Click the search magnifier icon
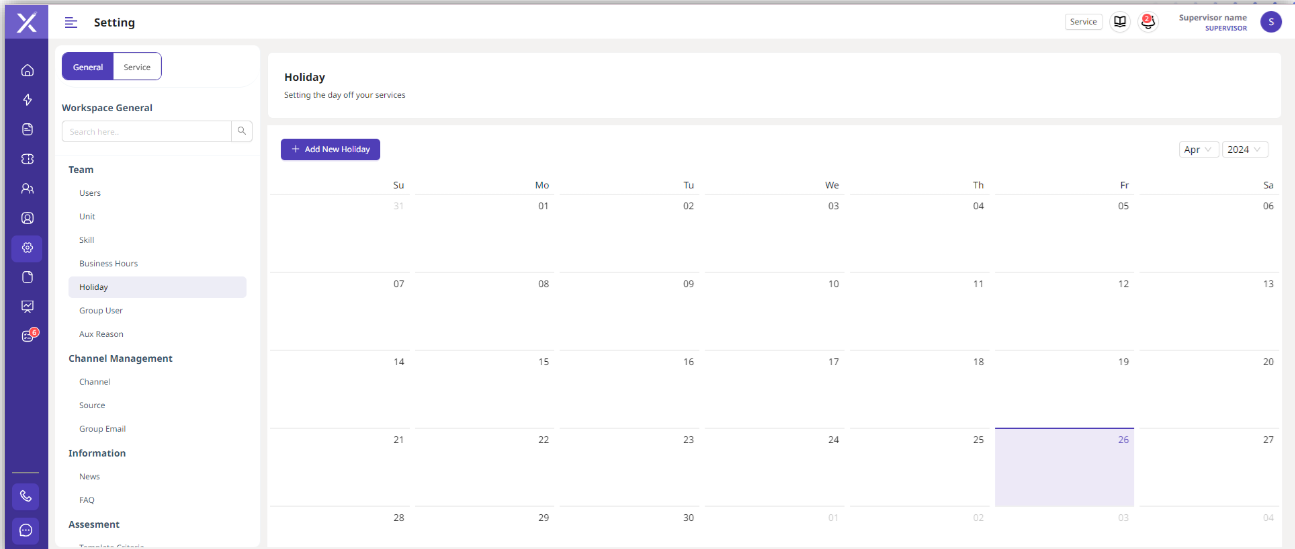1295x549 pixels. click(242, 131)
